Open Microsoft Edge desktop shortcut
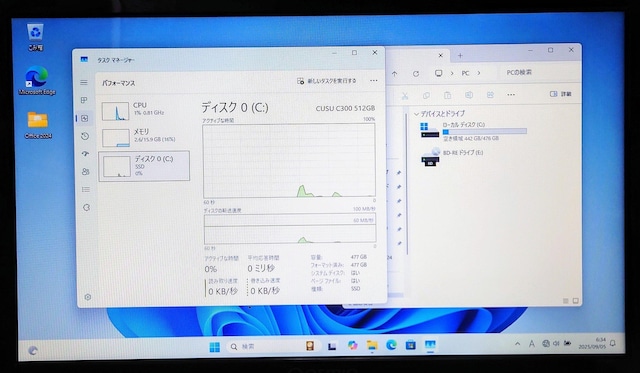 tap(37, 80)
